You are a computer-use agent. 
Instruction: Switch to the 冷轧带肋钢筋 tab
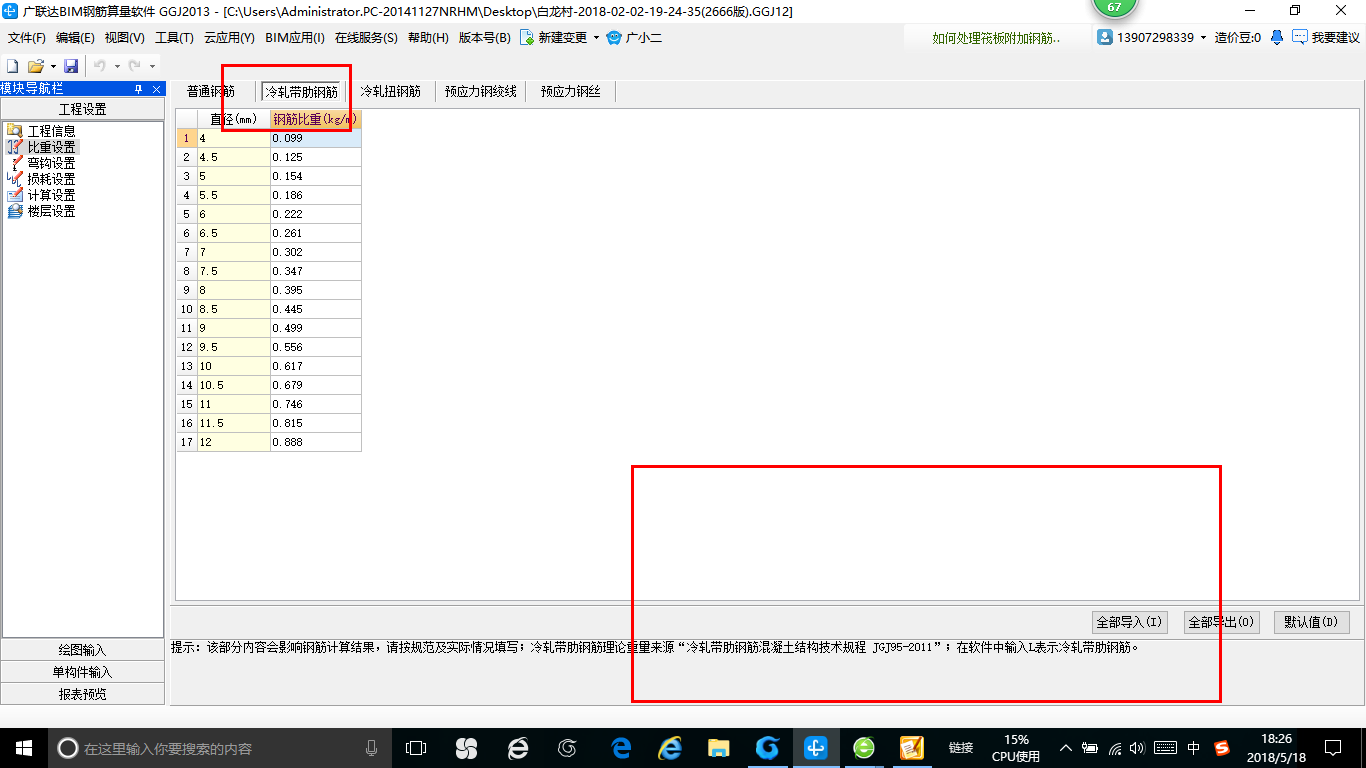click(301, 92)
